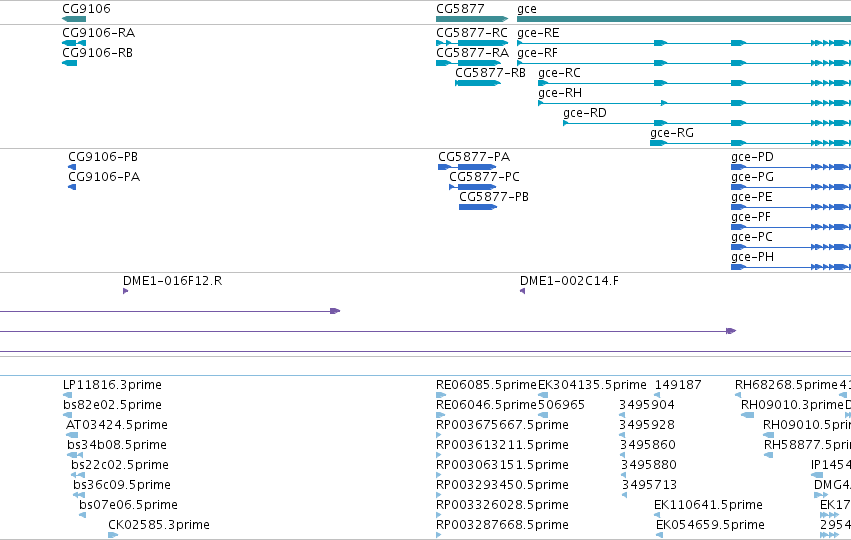The image size is (851, 540).
Task: Select protein CG5877-PB label
Action: click(494, 197)
